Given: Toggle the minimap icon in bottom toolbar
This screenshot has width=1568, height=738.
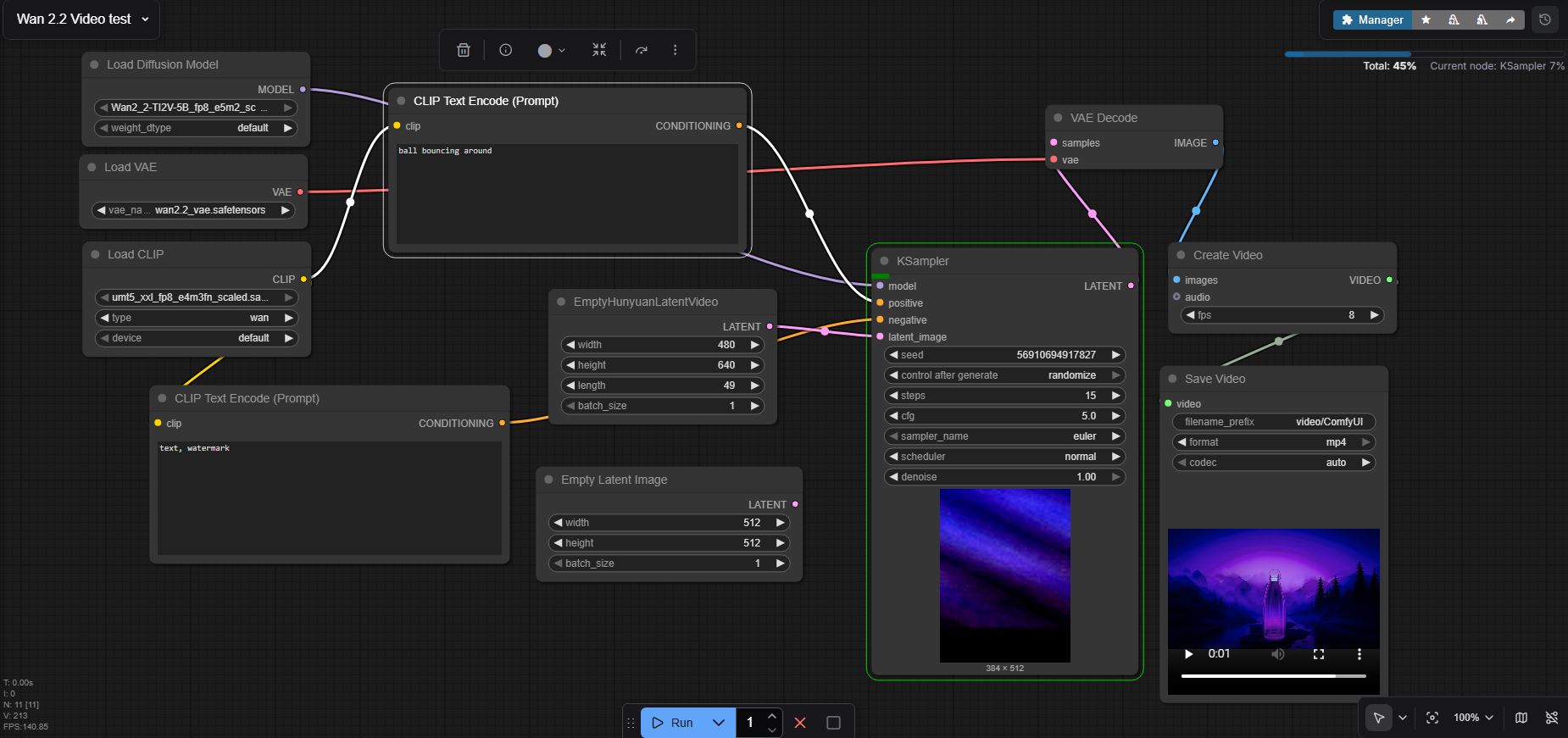Looking at the screenshot, I should [1521, 718].
